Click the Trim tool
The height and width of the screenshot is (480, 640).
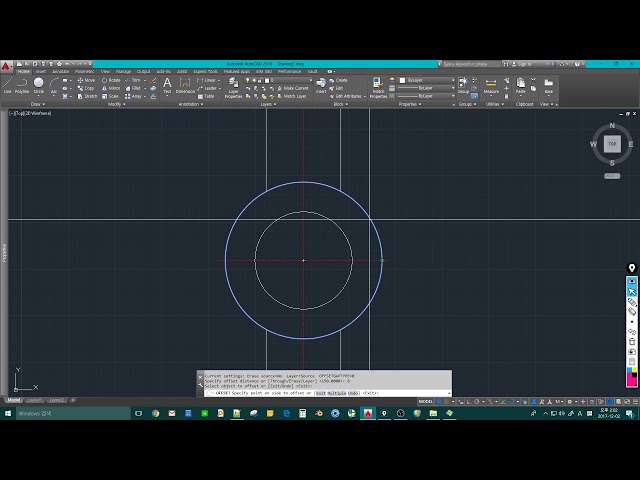click(x=133, y=80)
